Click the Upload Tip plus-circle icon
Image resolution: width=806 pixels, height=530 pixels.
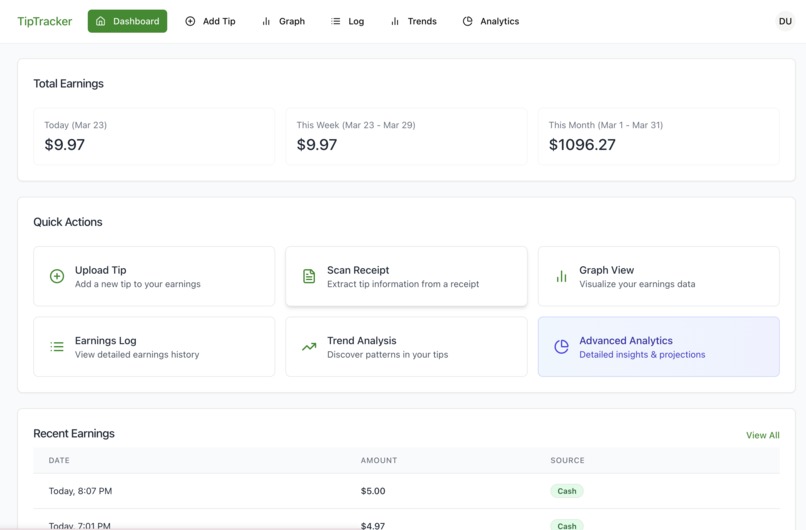(x=57, y=276)
